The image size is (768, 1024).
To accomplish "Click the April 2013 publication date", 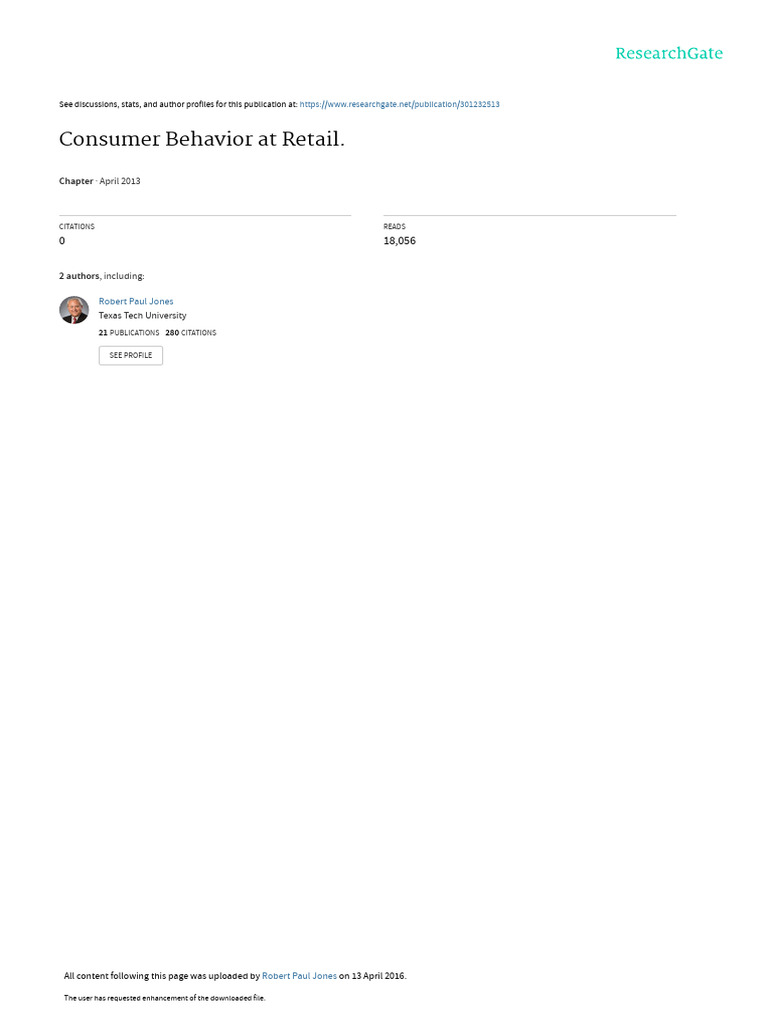I will click(x=120, y=181).
